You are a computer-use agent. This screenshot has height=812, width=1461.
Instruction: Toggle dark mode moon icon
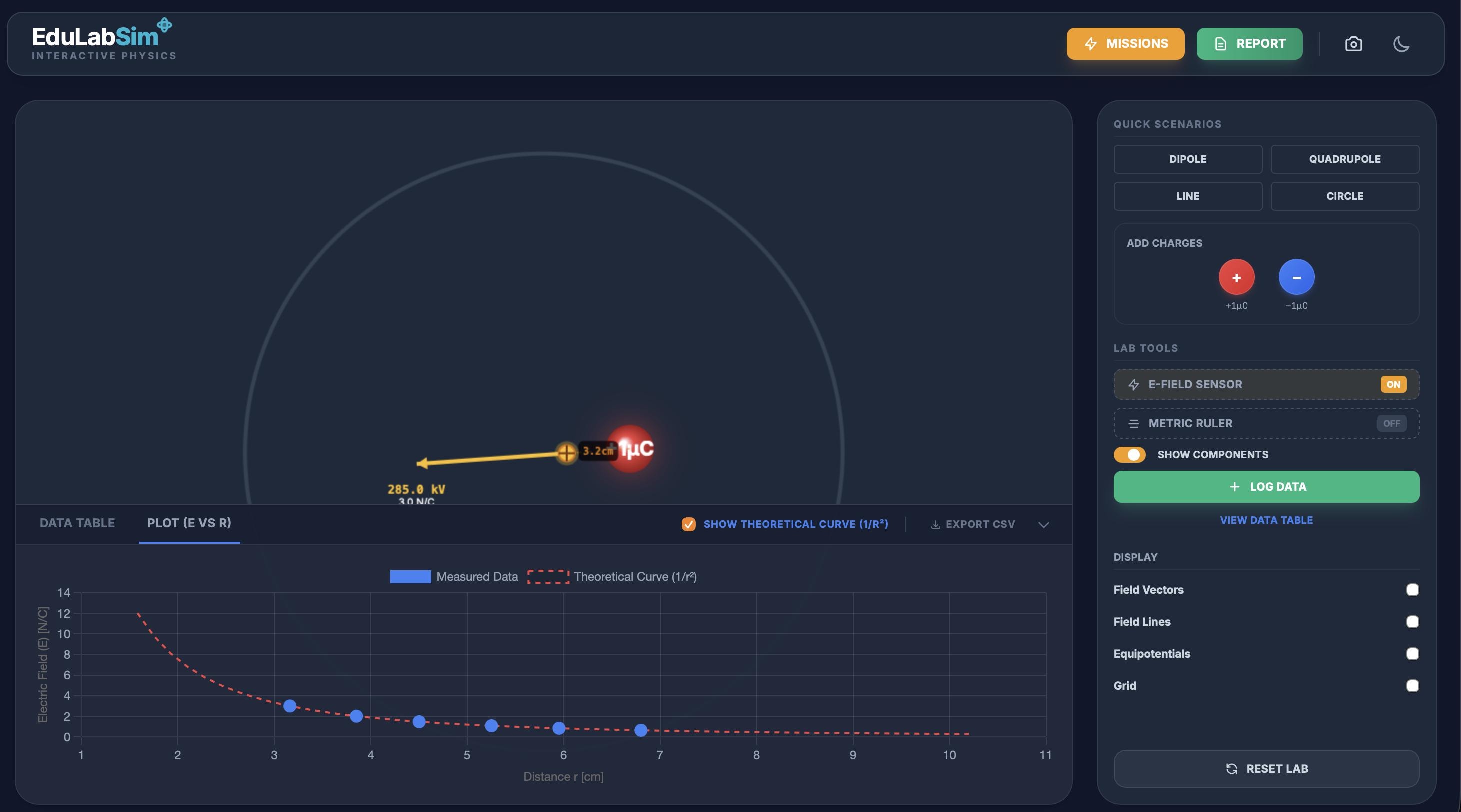coord(1401,44)
